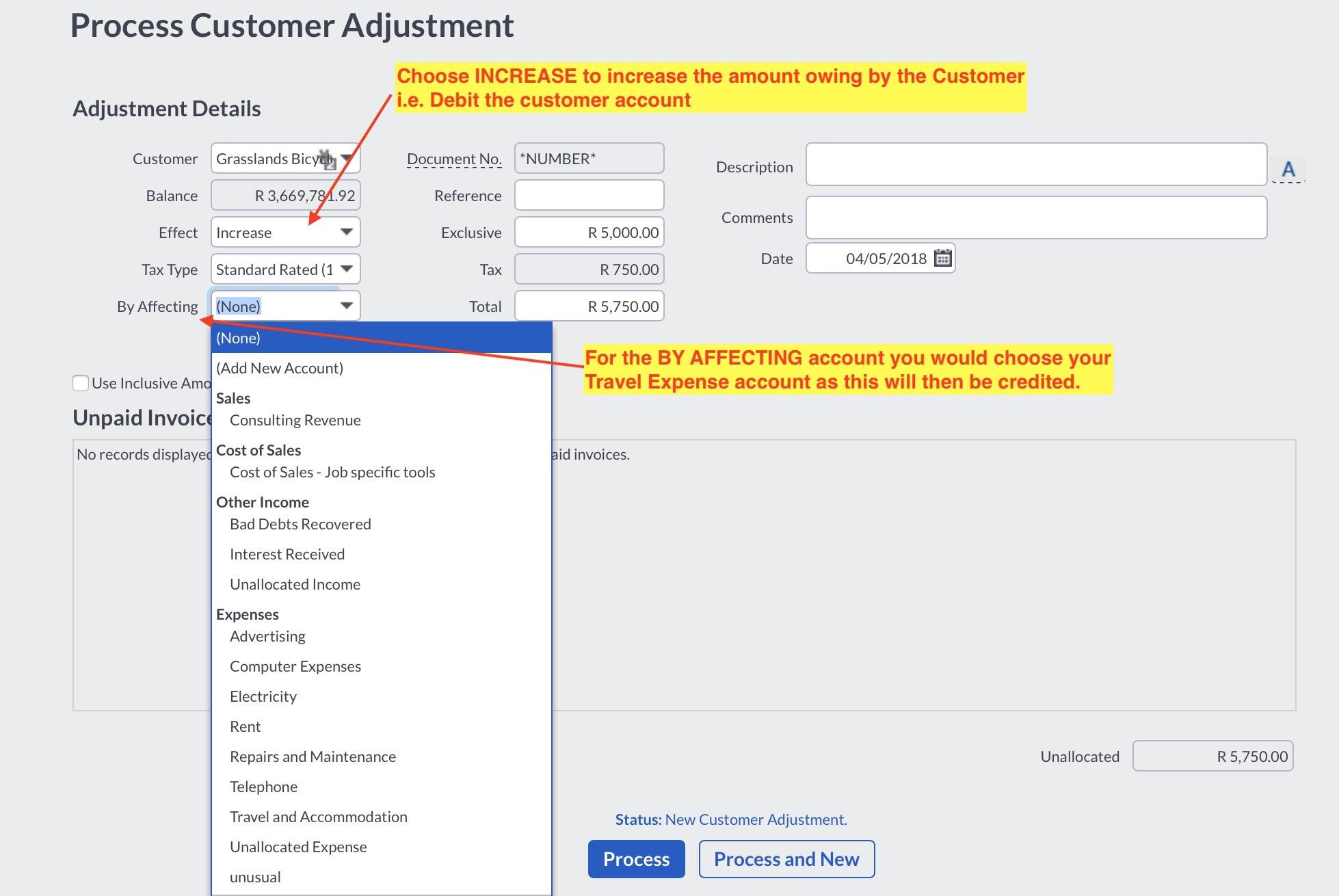Click the description text 'A' icon
This screenshot has height=896, width=1339.
click(x=1288, y=169)
